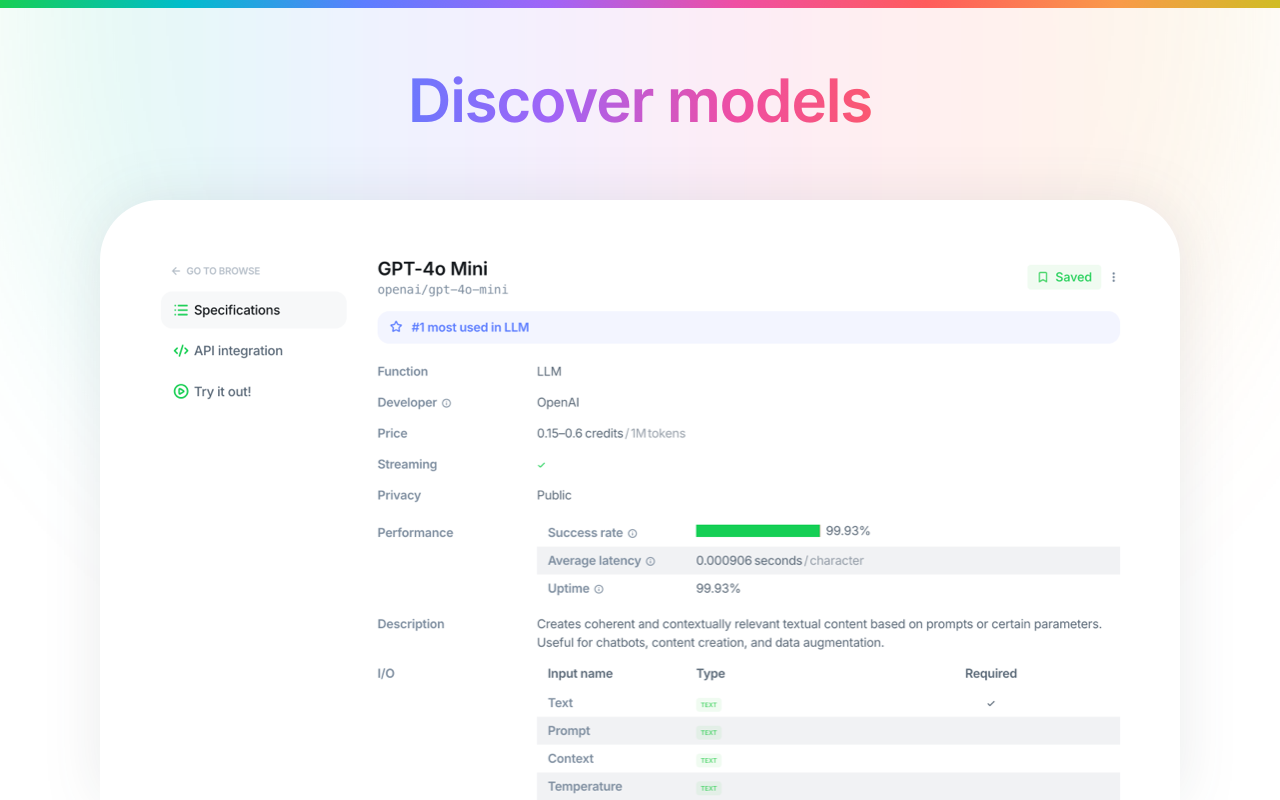Click the info icon next to Developer
This screenshot has height=800, width=1280.
(x=447, y=403)
